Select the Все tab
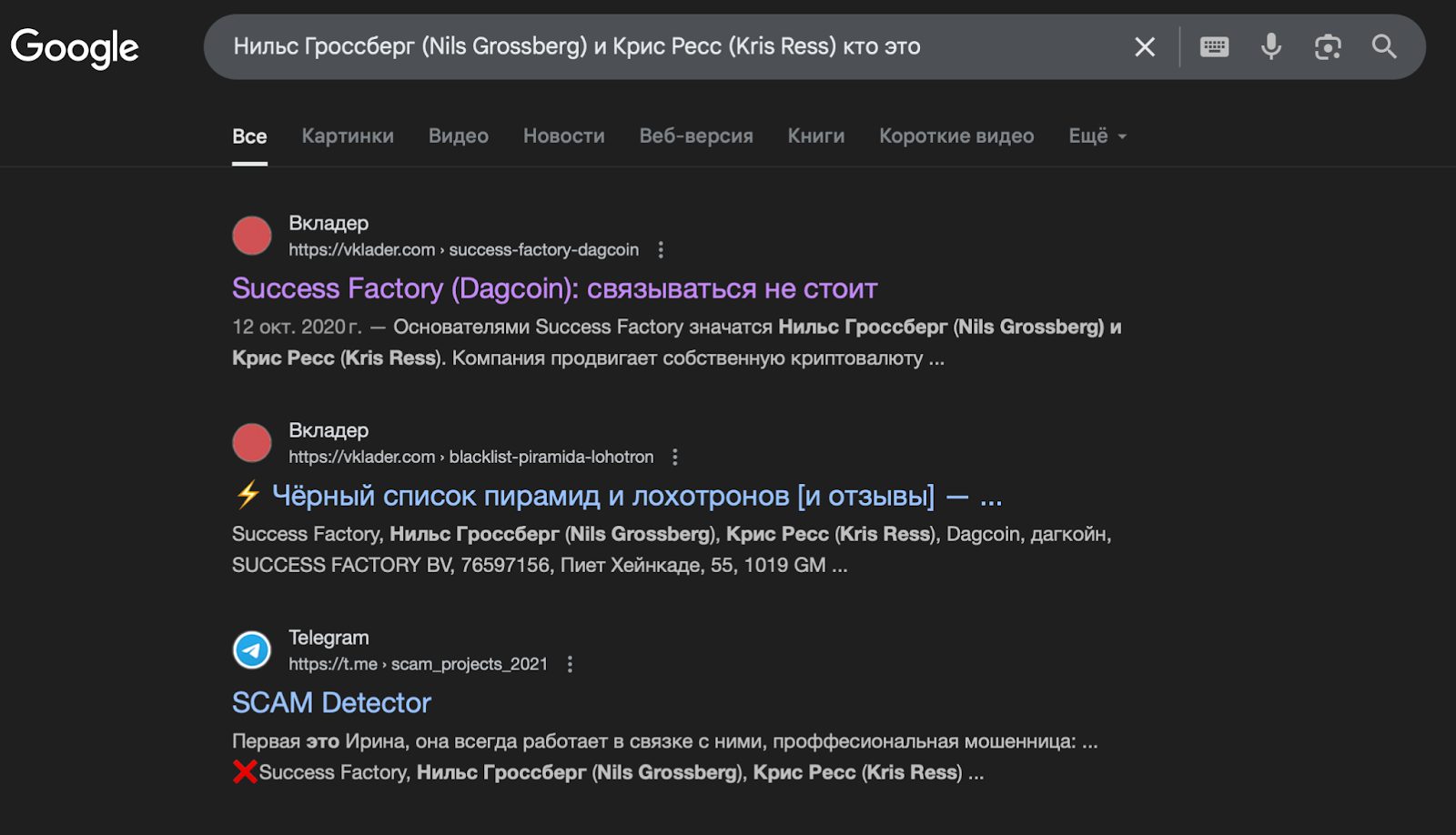 [x=249, y=136]
